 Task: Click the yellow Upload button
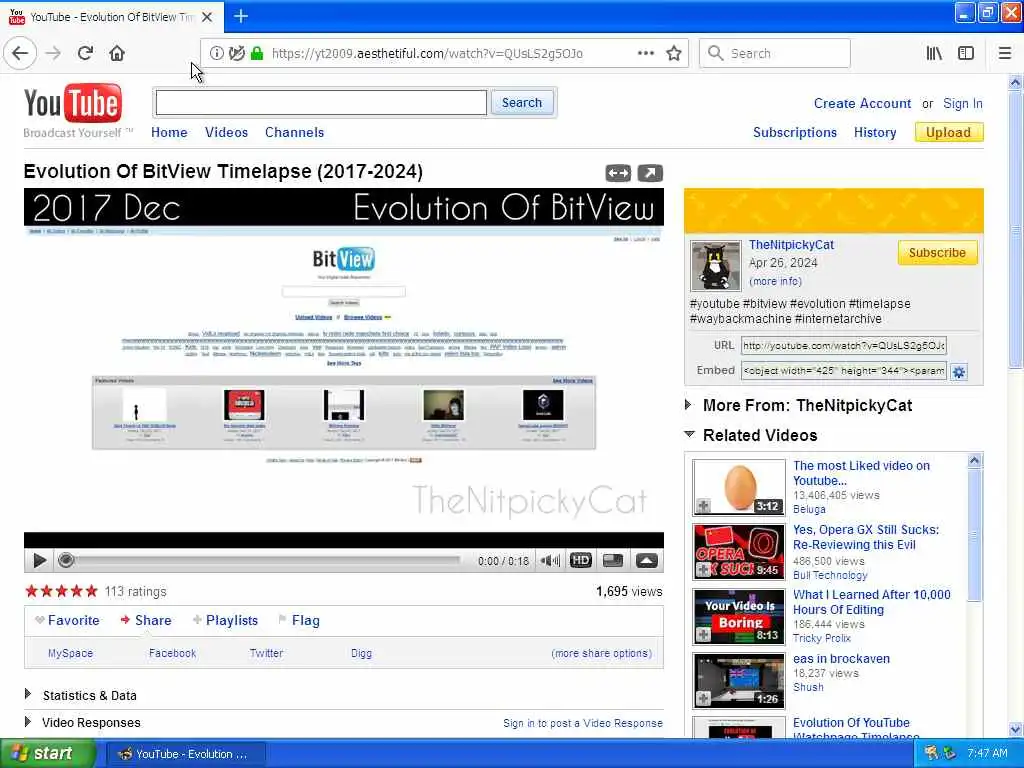point(948,133)
